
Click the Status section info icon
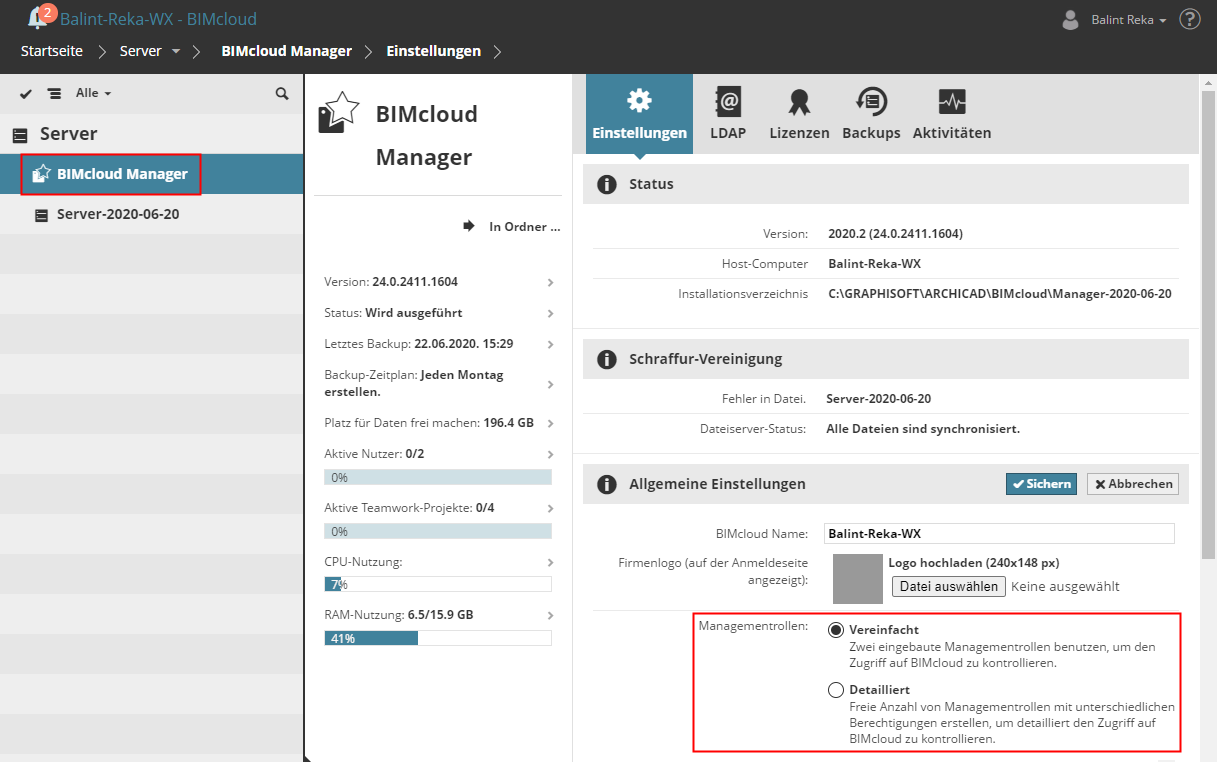(606, 185)
